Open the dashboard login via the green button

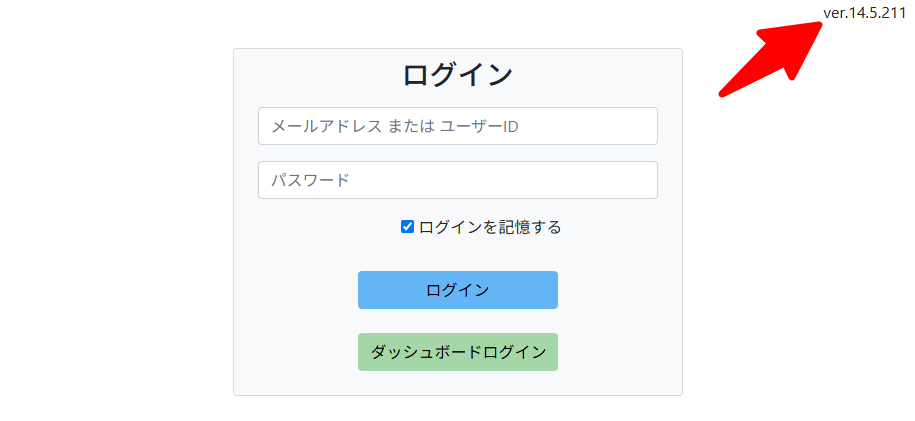tap(457, 352)
